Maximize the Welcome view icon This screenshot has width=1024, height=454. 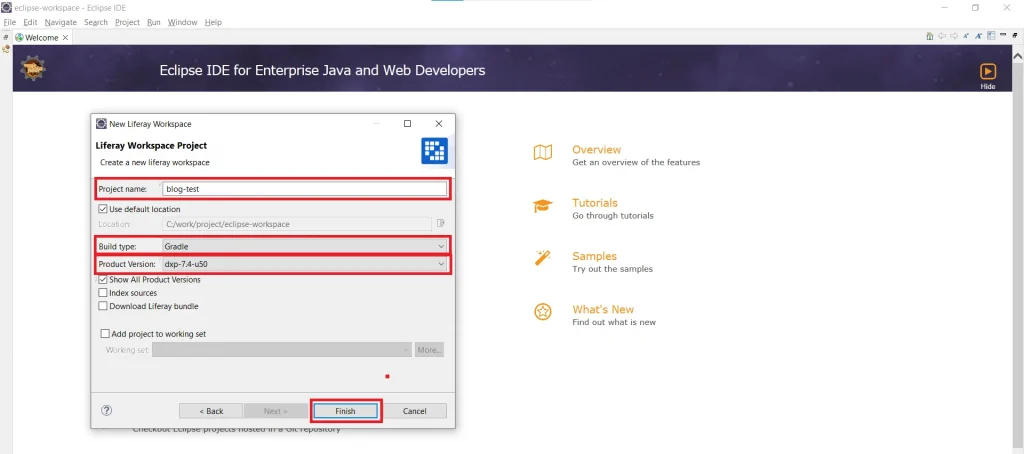click(1015, 37)
